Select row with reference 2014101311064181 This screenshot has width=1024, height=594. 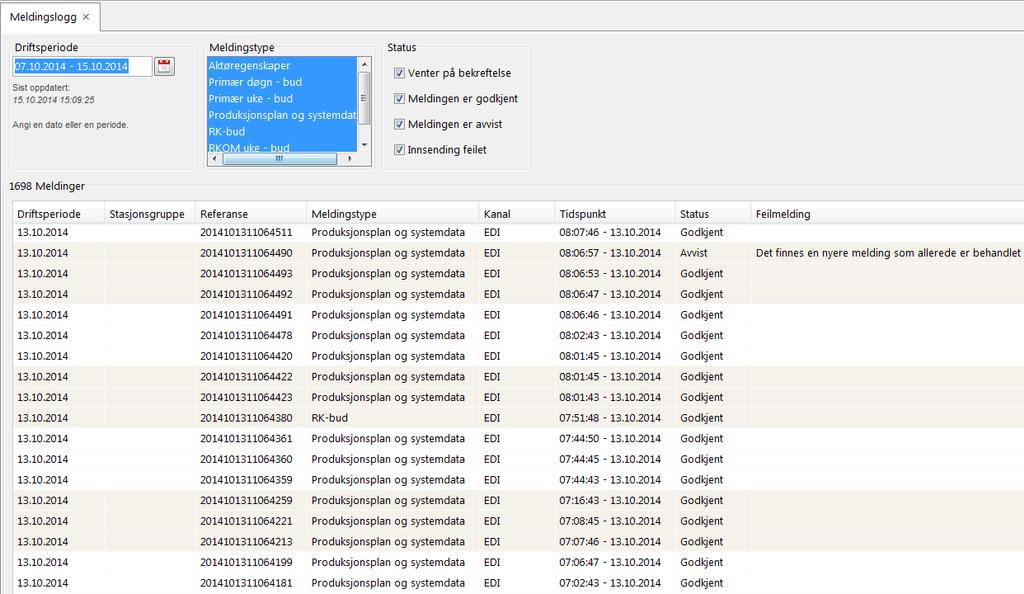(x=519, y=583)
